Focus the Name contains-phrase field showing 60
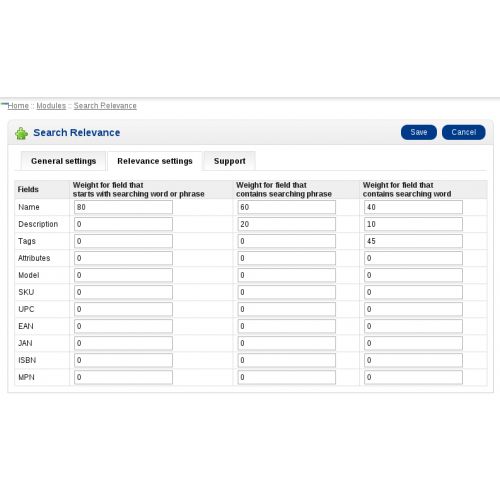This screenshot has width=500, height=500. [x=287, y=207]
